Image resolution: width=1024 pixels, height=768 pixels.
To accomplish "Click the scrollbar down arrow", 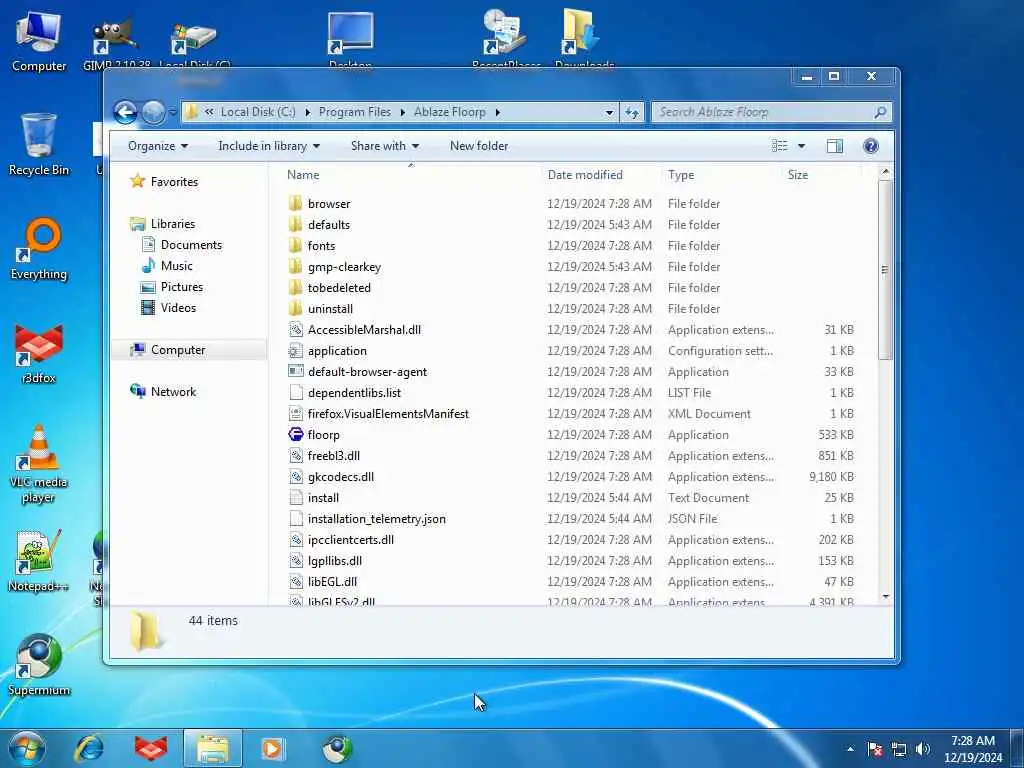I will tap(886, 596).
